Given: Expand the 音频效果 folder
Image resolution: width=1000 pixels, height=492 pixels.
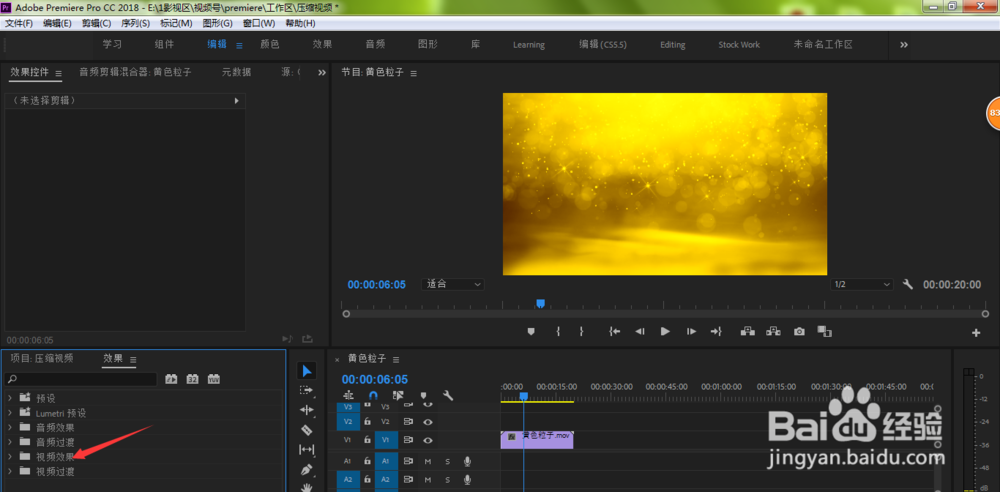Looking at the screenshot, I should [10, 428].
